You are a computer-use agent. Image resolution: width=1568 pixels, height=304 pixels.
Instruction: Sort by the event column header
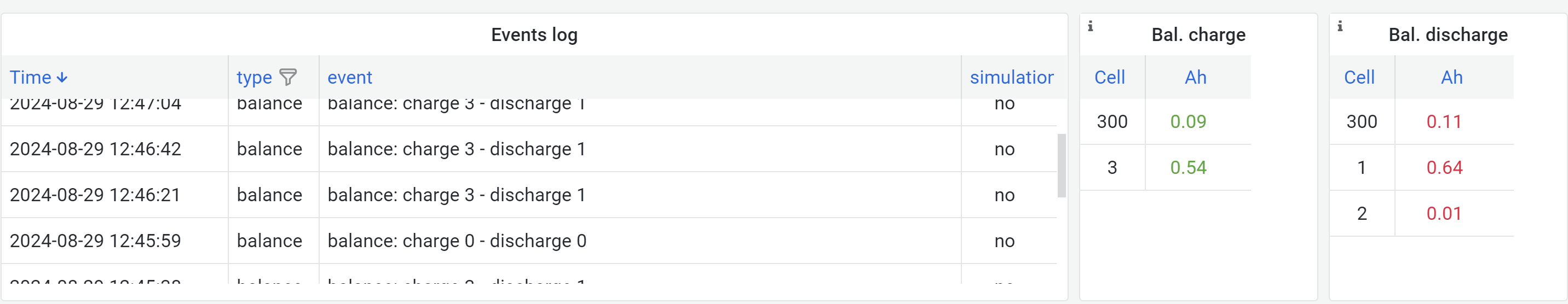tap(349, 77)
